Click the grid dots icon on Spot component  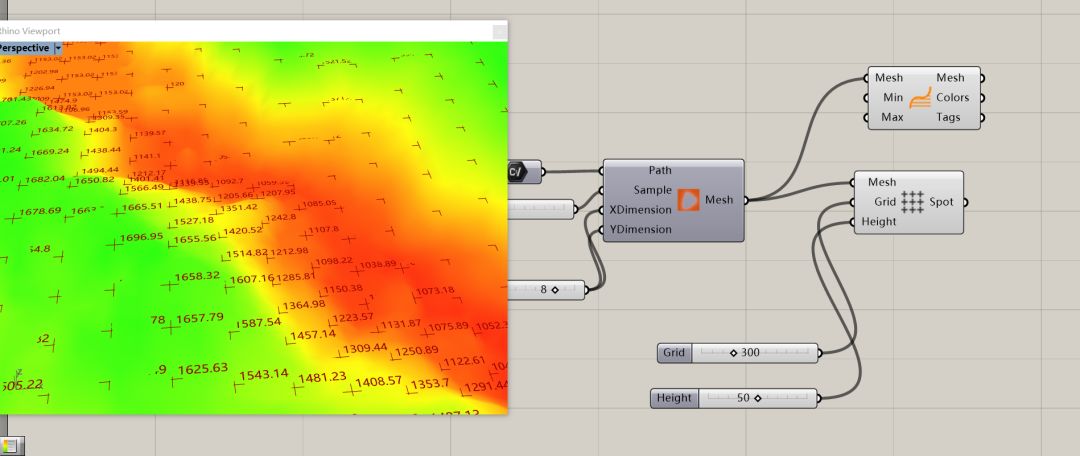(911, 202)
